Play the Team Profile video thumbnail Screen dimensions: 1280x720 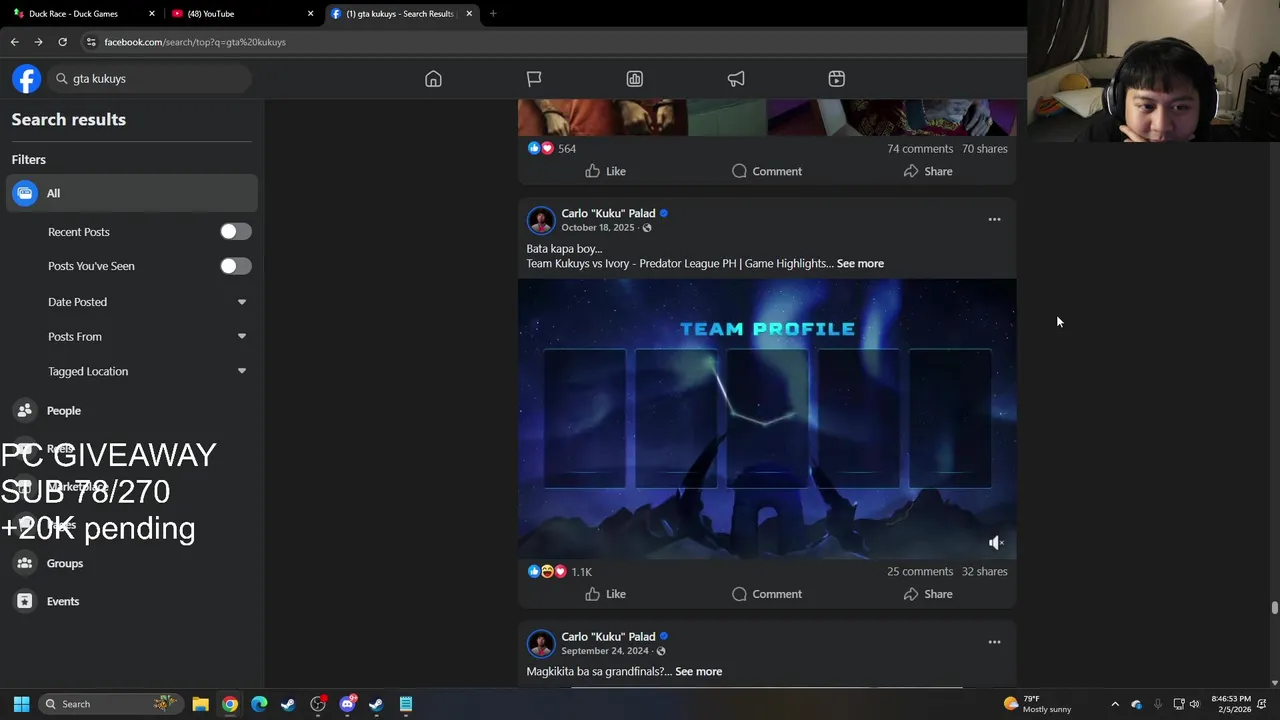[x=767, y=418]
